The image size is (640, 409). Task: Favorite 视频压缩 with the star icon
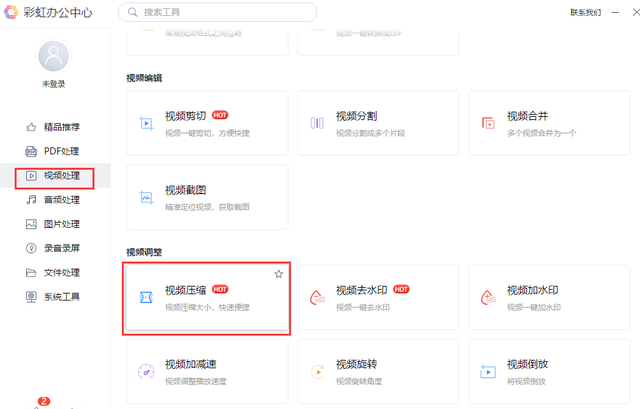pyautogui.click(x=279, y=274)
